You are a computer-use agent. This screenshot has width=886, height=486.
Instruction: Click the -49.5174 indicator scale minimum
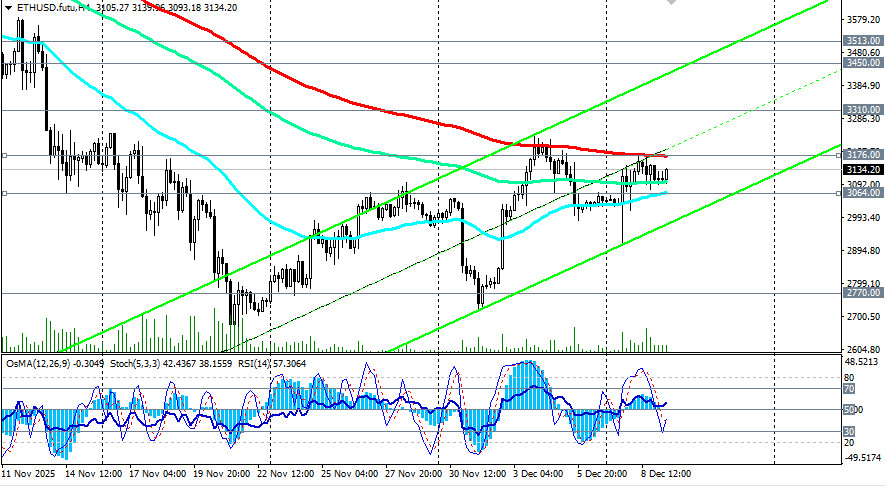point(862,457)
